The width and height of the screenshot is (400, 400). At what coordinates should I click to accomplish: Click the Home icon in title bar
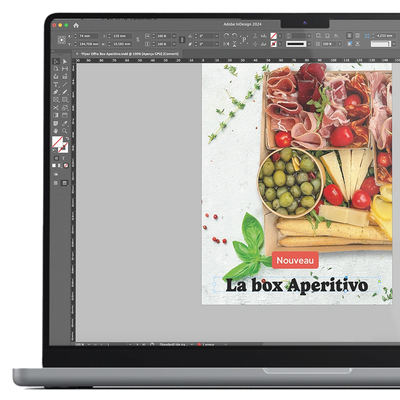(x=76, y=25)
